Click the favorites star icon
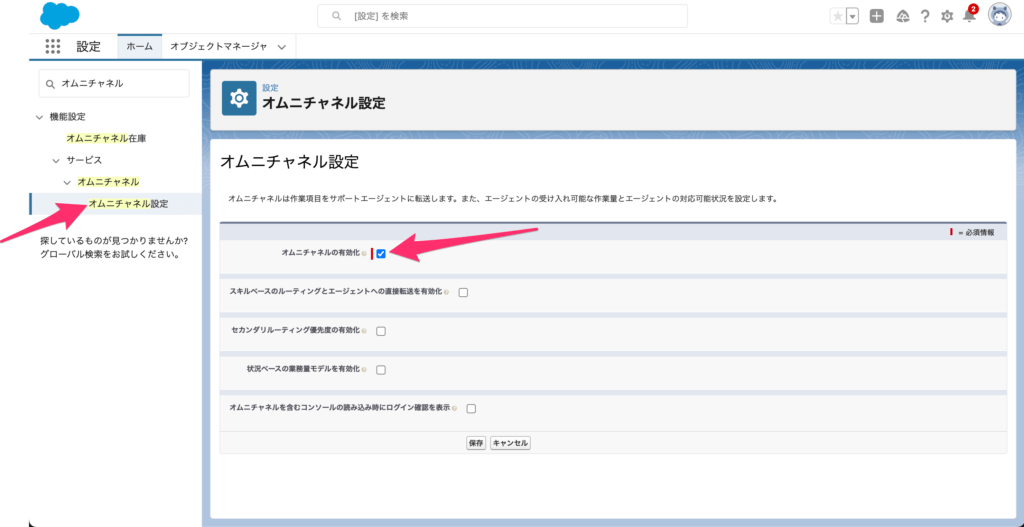Screen dimensions: 1024x527 (837, 16)
